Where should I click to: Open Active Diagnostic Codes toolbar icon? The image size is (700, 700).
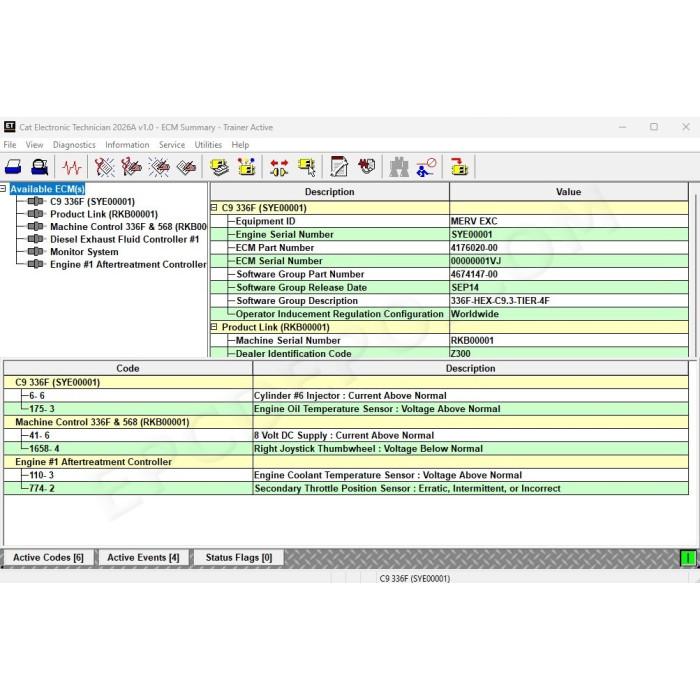(104, 167)
